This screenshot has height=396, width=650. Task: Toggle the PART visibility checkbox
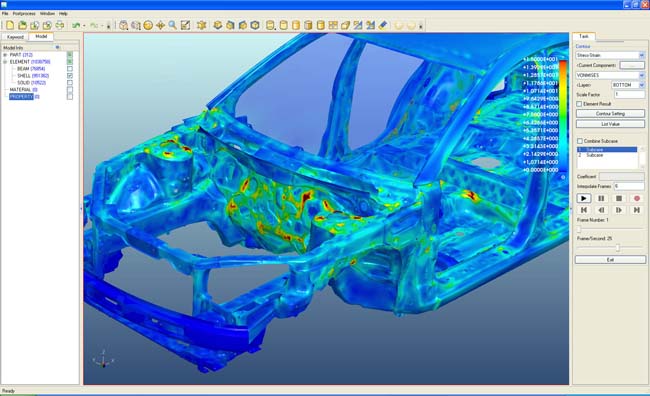[70, 55]
